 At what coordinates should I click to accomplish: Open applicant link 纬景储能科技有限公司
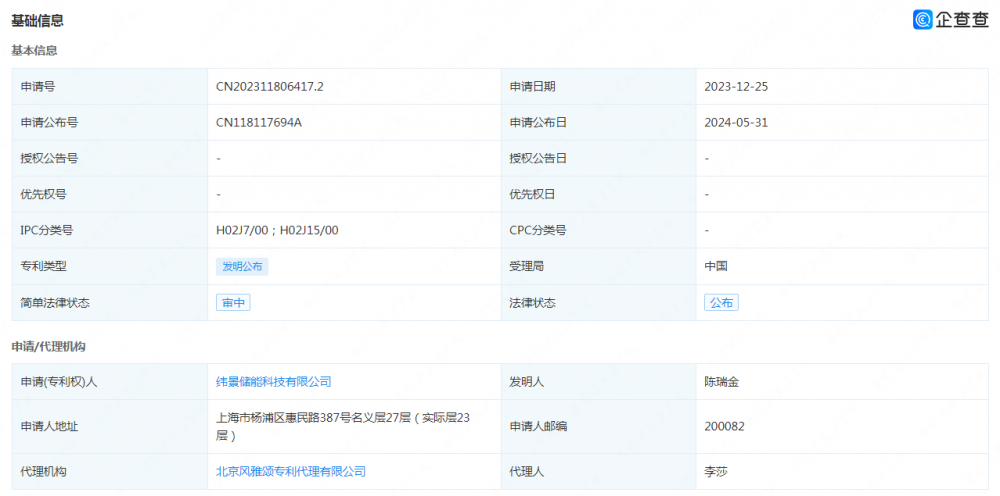point(274,382)
